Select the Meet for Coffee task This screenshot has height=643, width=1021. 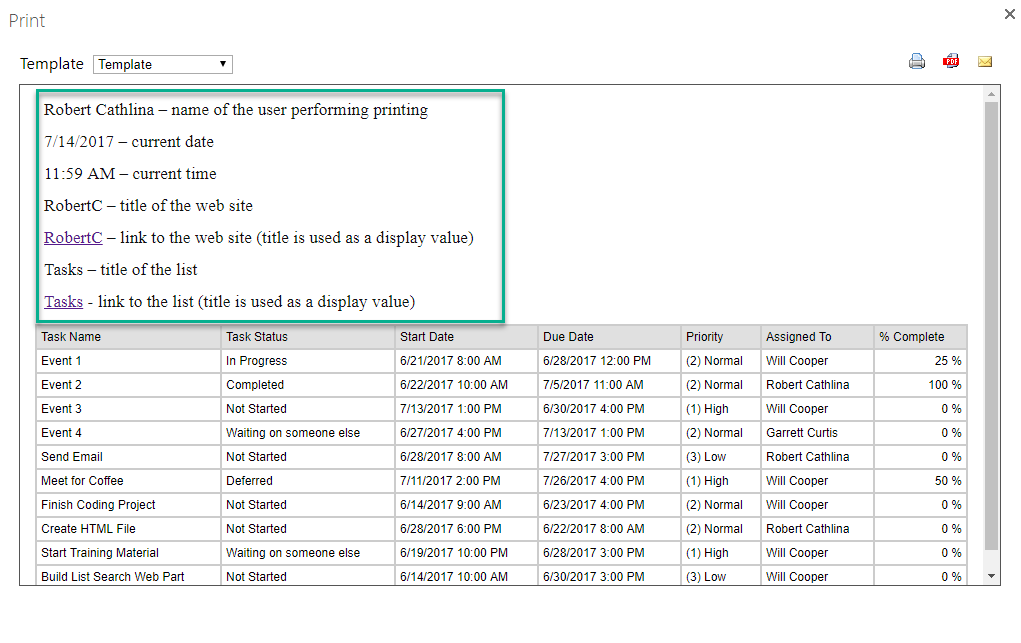pyautogui.click(x=82, y=481)
